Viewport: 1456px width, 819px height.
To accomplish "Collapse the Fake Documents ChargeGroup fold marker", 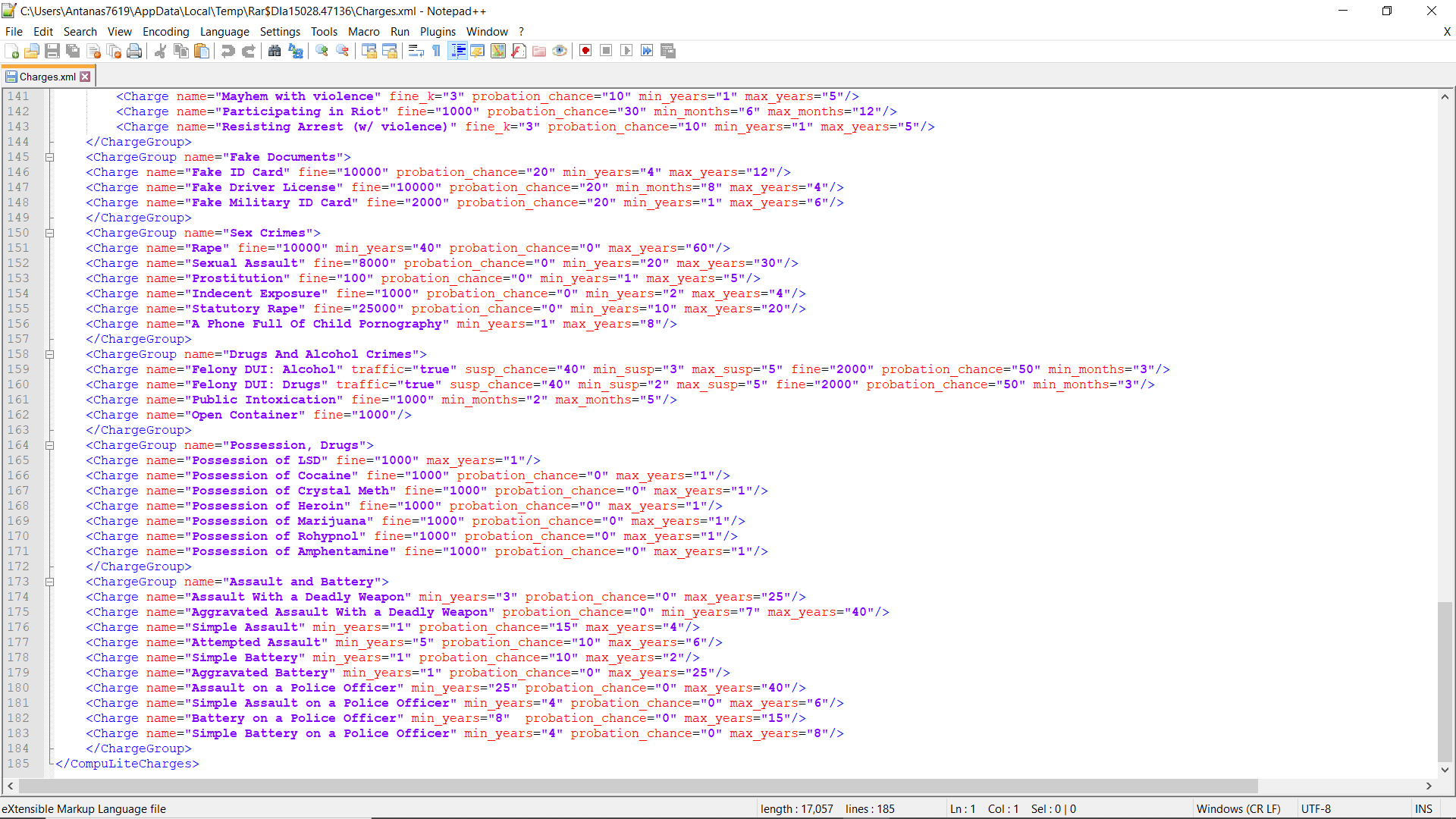I will [50, 157].
